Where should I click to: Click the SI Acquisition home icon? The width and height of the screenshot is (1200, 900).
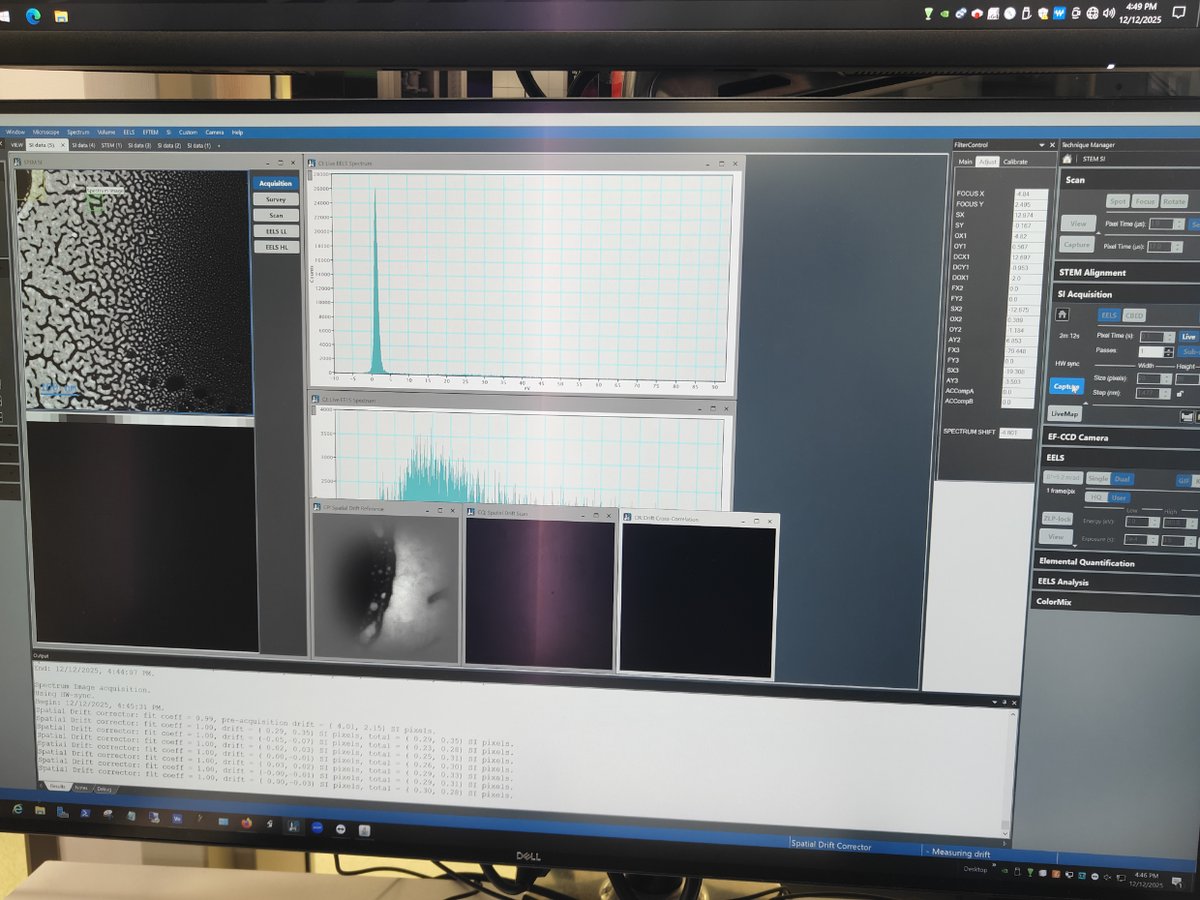coord(1063,315)
